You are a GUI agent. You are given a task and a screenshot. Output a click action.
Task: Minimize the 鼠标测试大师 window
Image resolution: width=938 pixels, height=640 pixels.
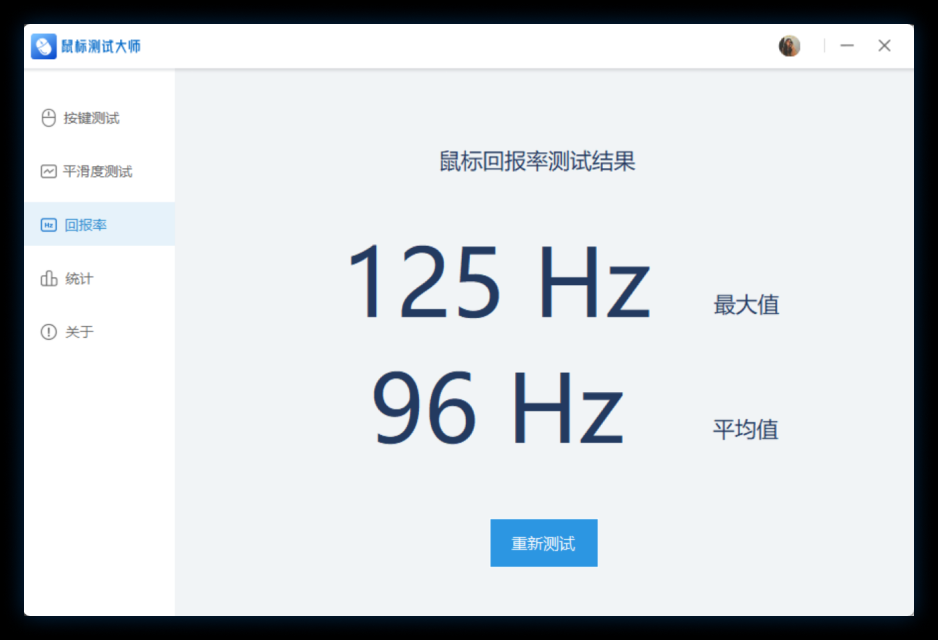[x=846, y=45]
